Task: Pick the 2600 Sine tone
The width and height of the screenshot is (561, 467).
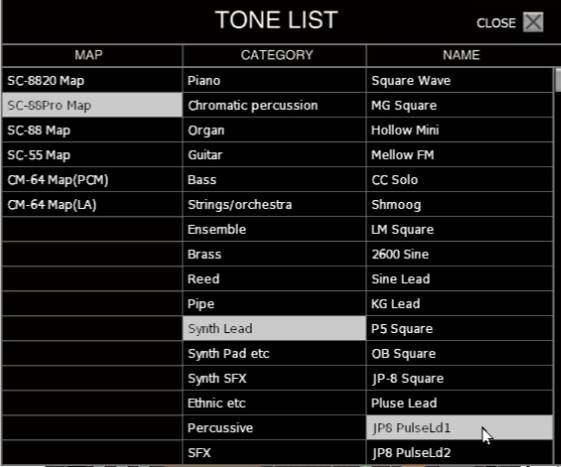Action: (x=459, y=254)
